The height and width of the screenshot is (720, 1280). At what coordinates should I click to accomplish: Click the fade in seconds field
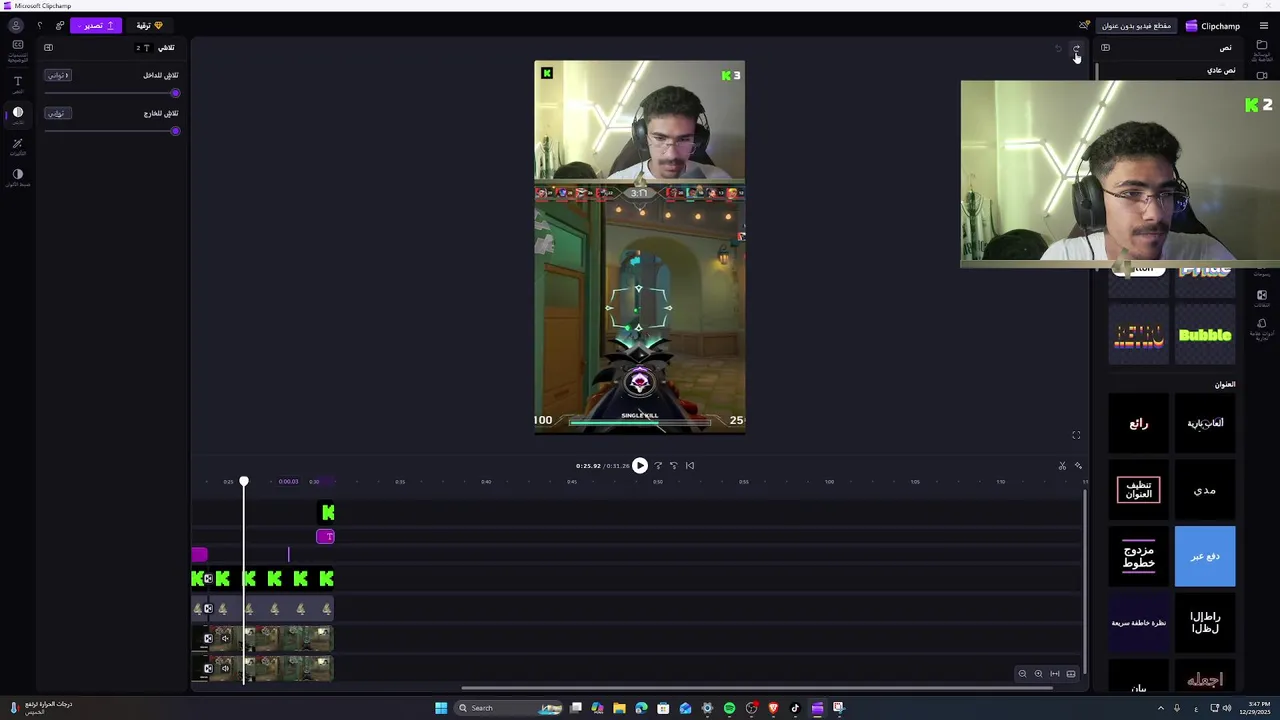58,75
